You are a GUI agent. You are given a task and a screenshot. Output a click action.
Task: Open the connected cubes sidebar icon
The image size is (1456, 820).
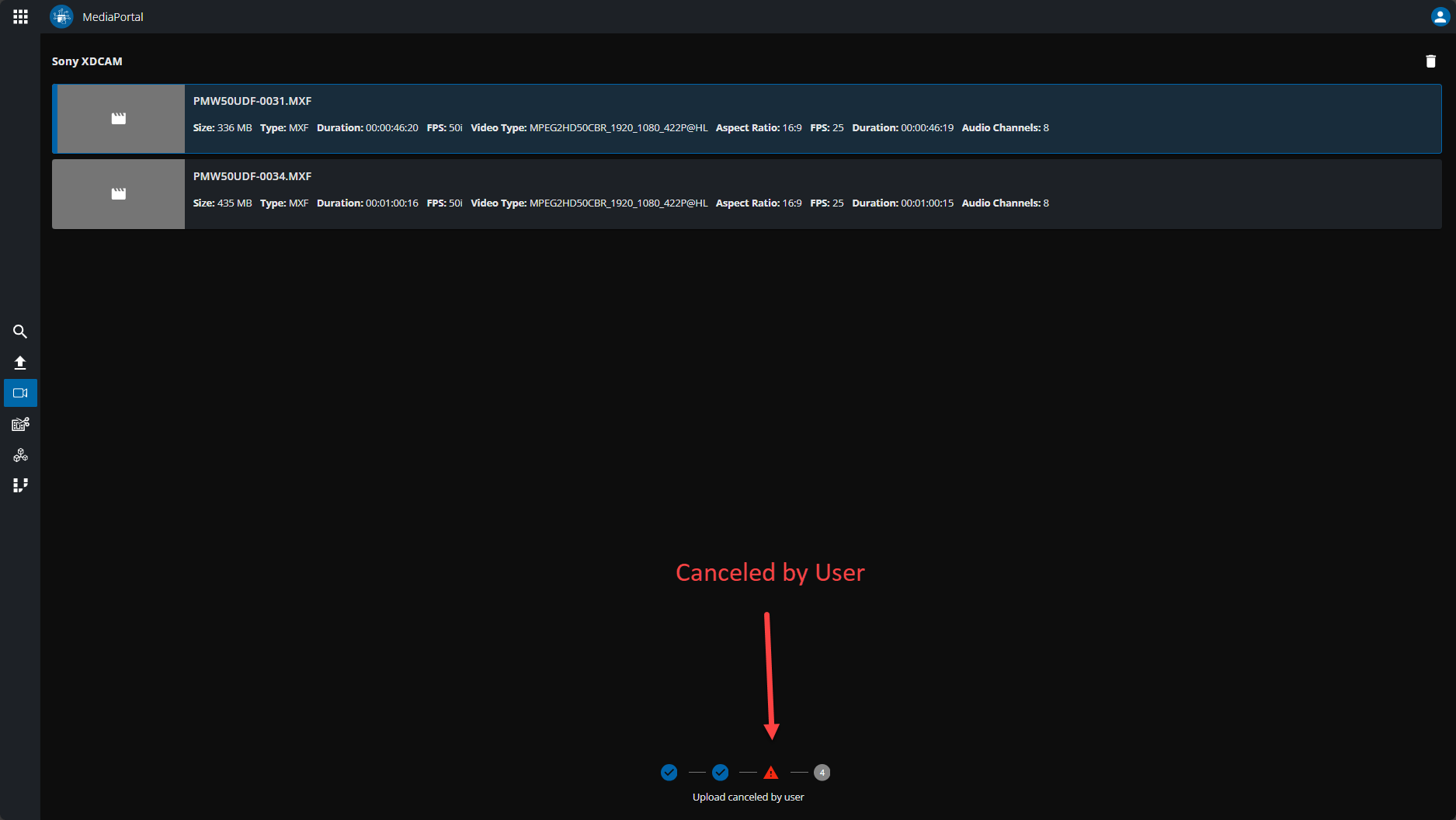[20, 455]
